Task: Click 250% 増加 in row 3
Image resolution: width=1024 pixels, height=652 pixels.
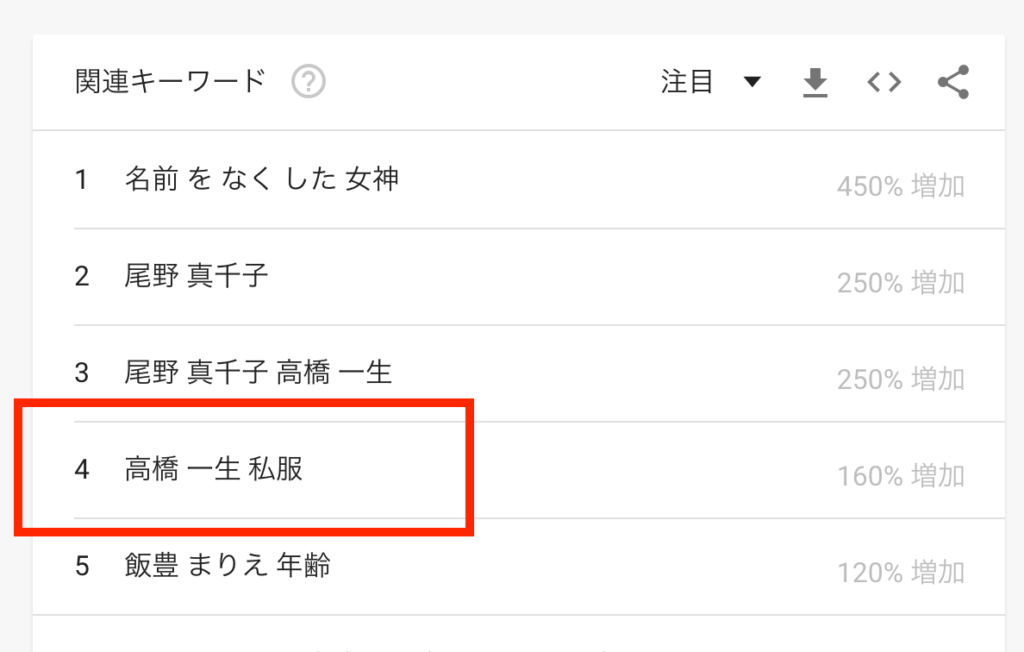Action: (900, 379)
